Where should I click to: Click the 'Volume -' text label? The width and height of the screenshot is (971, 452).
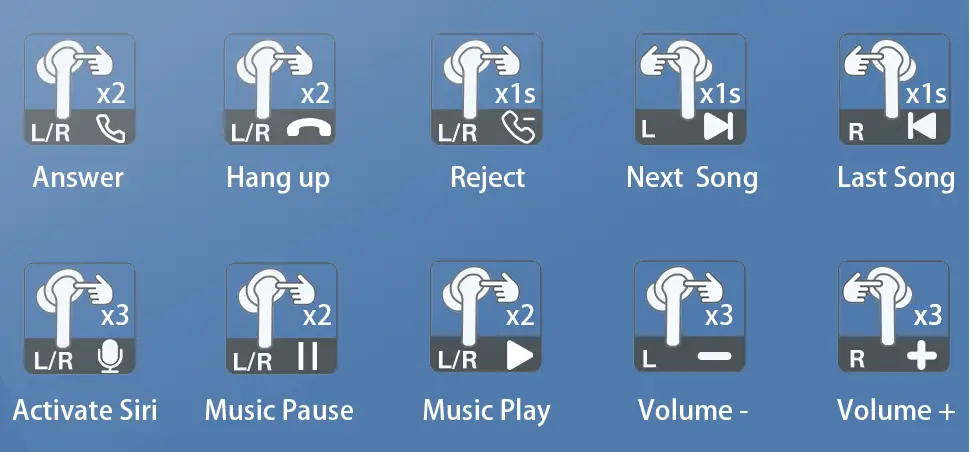pyautogui.click(x=694, y=411)
